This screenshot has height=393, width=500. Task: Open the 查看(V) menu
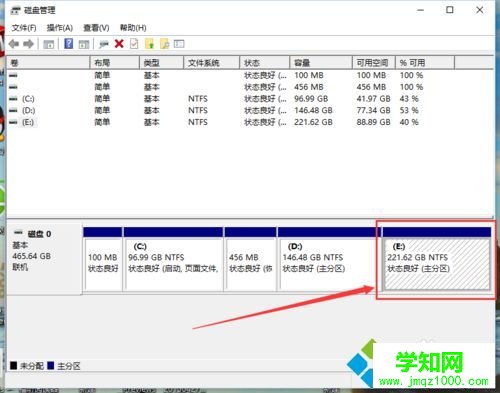(96, 28)
